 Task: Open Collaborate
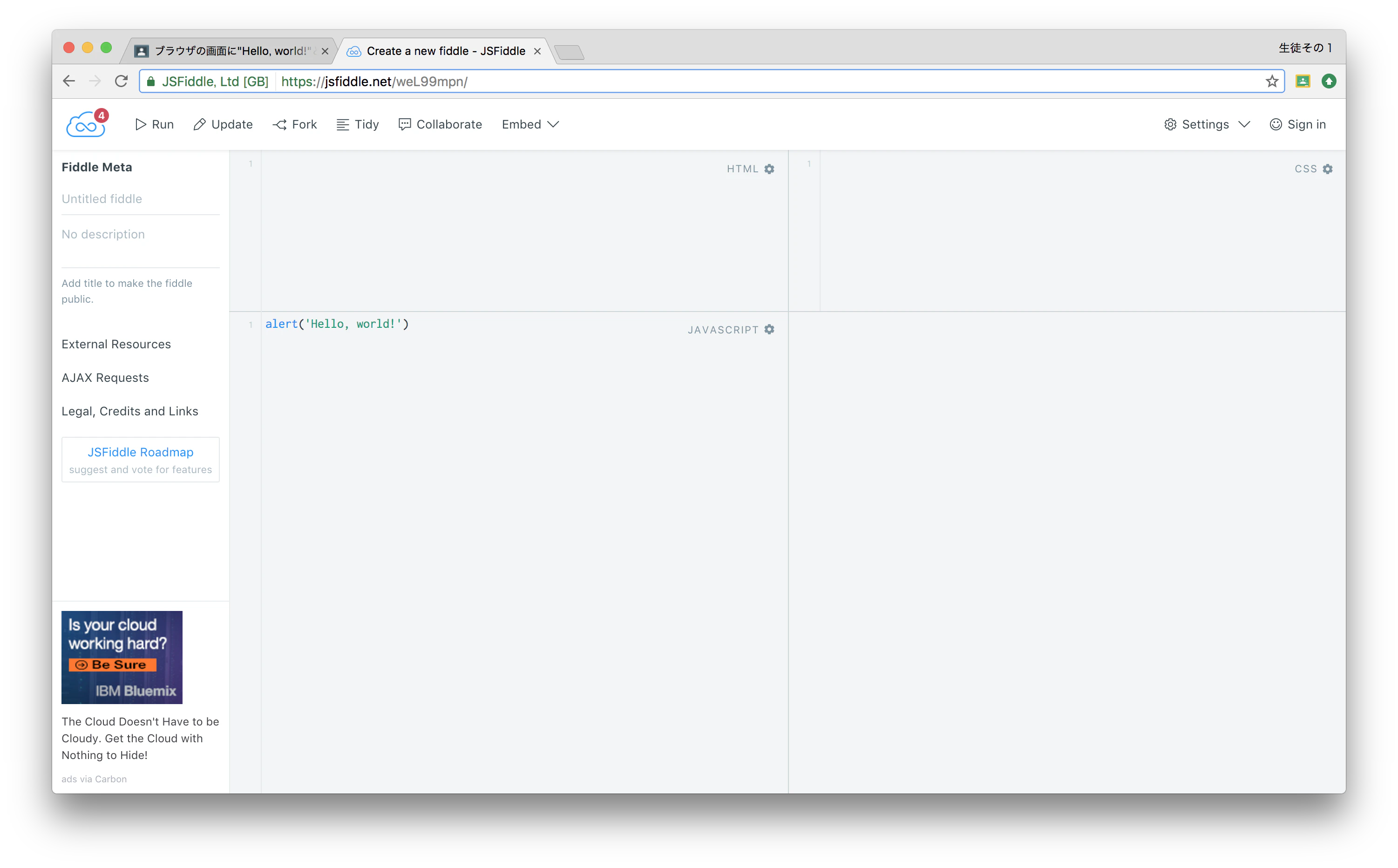[441, 125]
